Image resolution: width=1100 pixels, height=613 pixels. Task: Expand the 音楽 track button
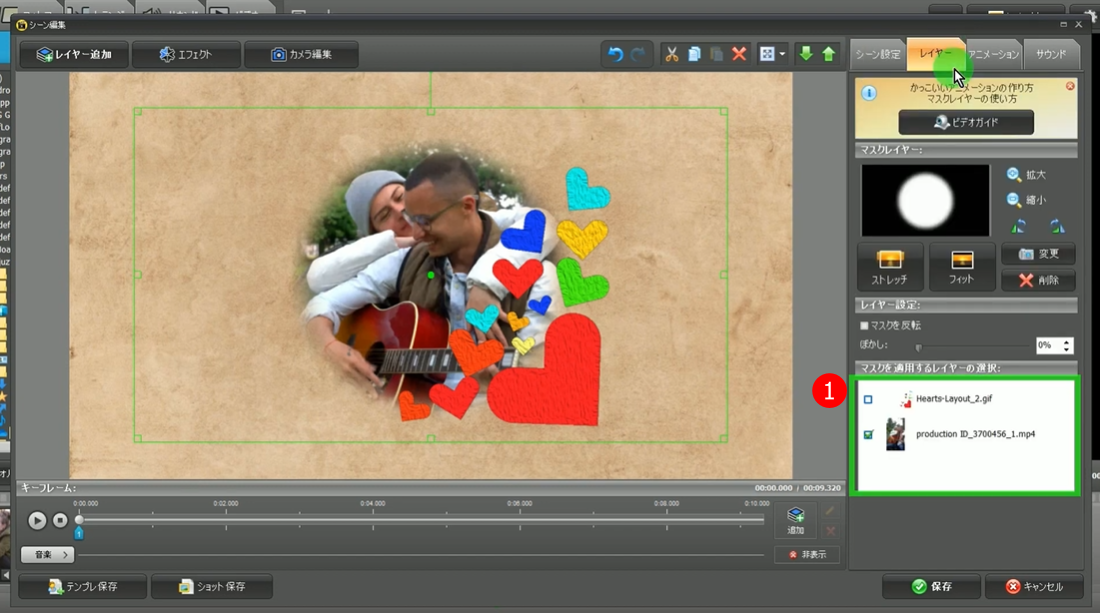click(x=48, y=554)
